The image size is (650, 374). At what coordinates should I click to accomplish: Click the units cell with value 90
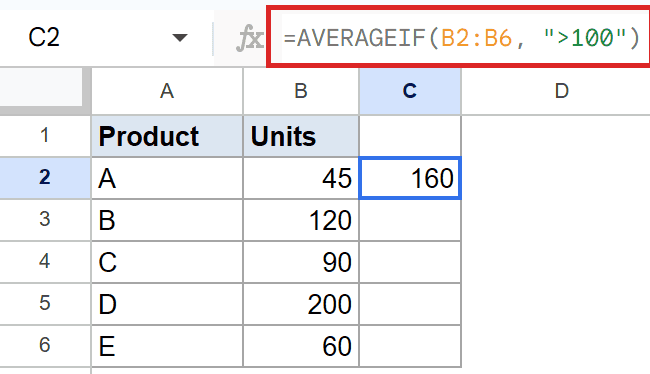301,262
